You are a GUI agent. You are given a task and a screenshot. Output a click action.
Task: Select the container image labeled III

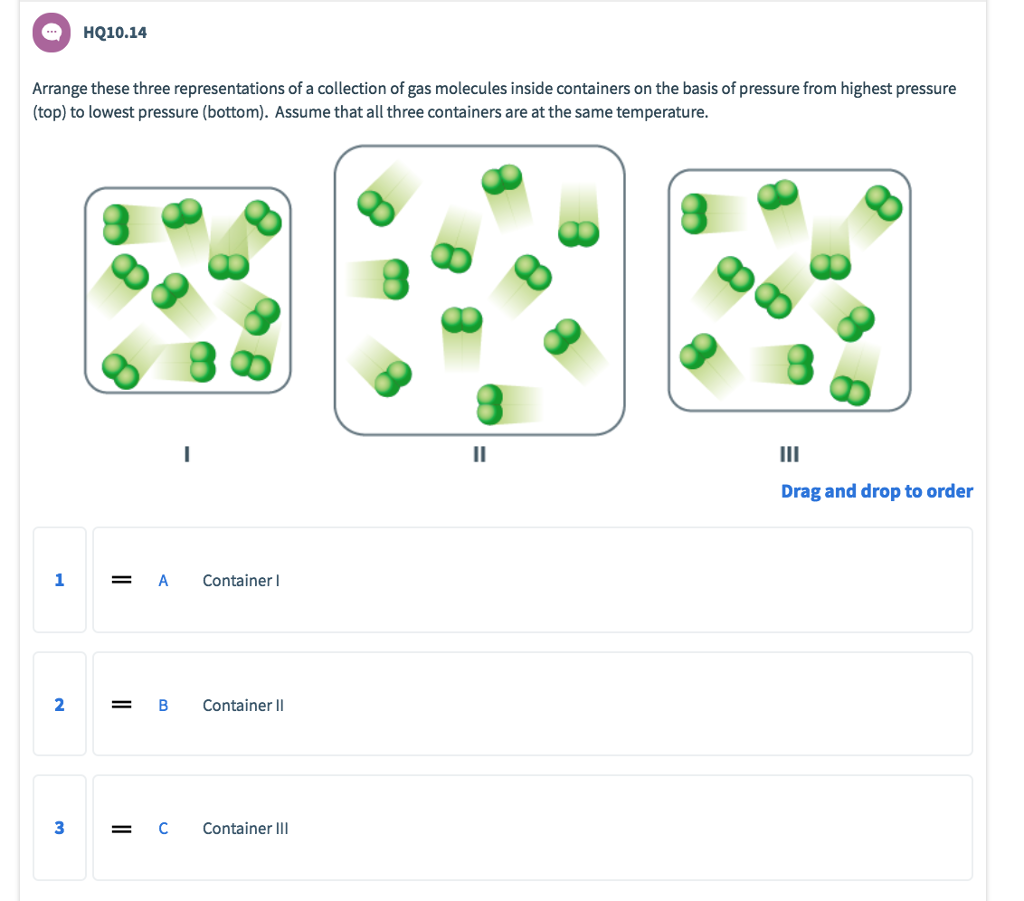pos(789,290)
